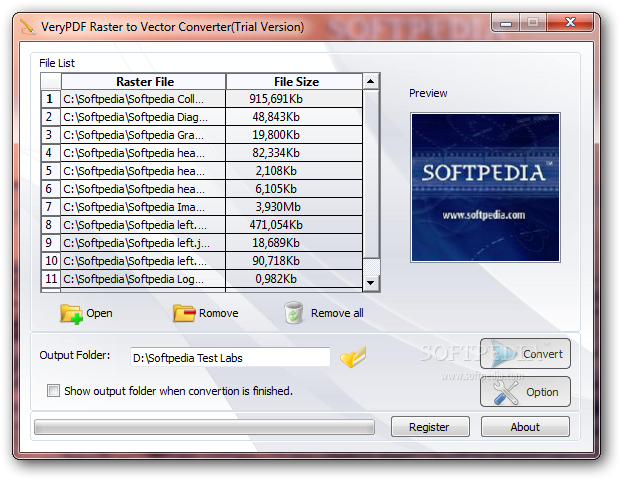
Task: Click the app icon in title bar
Action: pyautogui.click(x=28, y=27)
